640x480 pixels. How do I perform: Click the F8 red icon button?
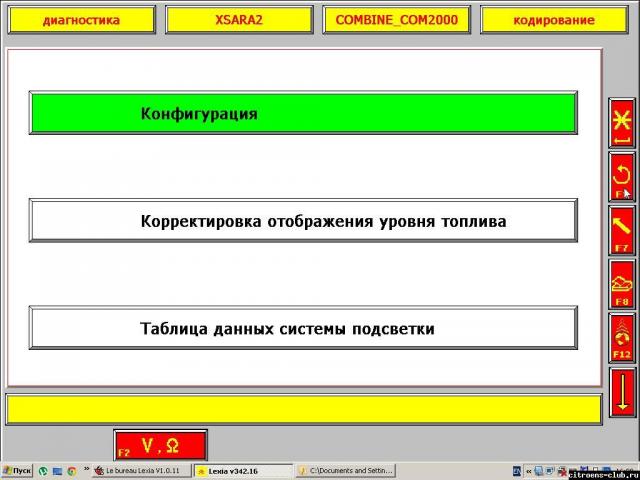click(x=622, y=284)
